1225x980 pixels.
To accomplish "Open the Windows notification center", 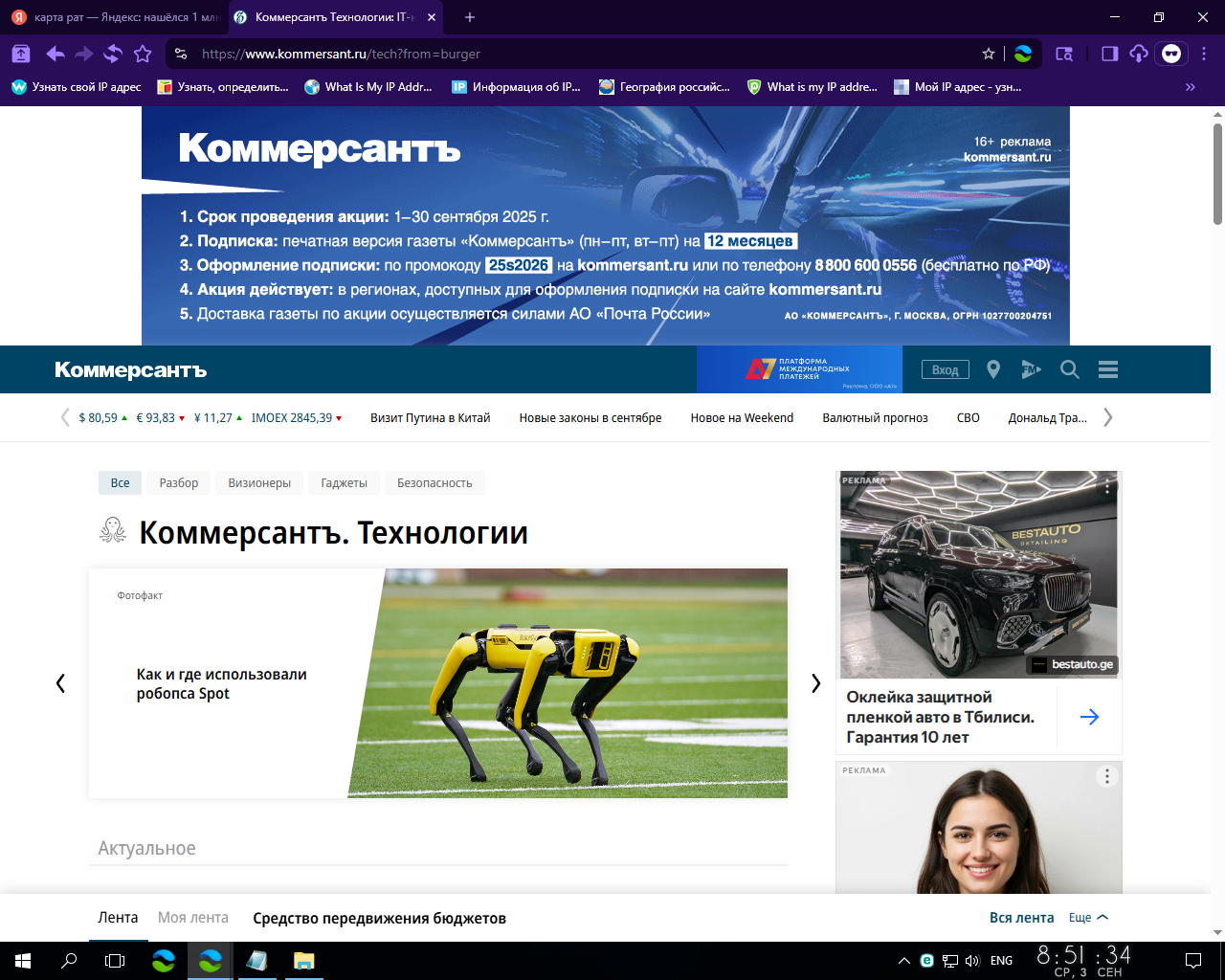I will pyautogui.click(x=1193, y=960).
